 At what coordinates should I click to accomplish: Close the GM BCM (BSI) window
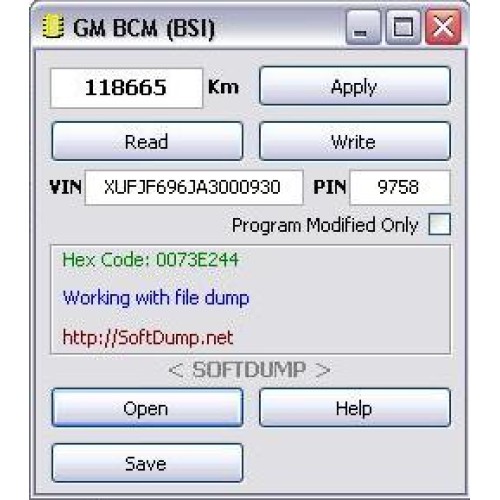tap(443, 27)
